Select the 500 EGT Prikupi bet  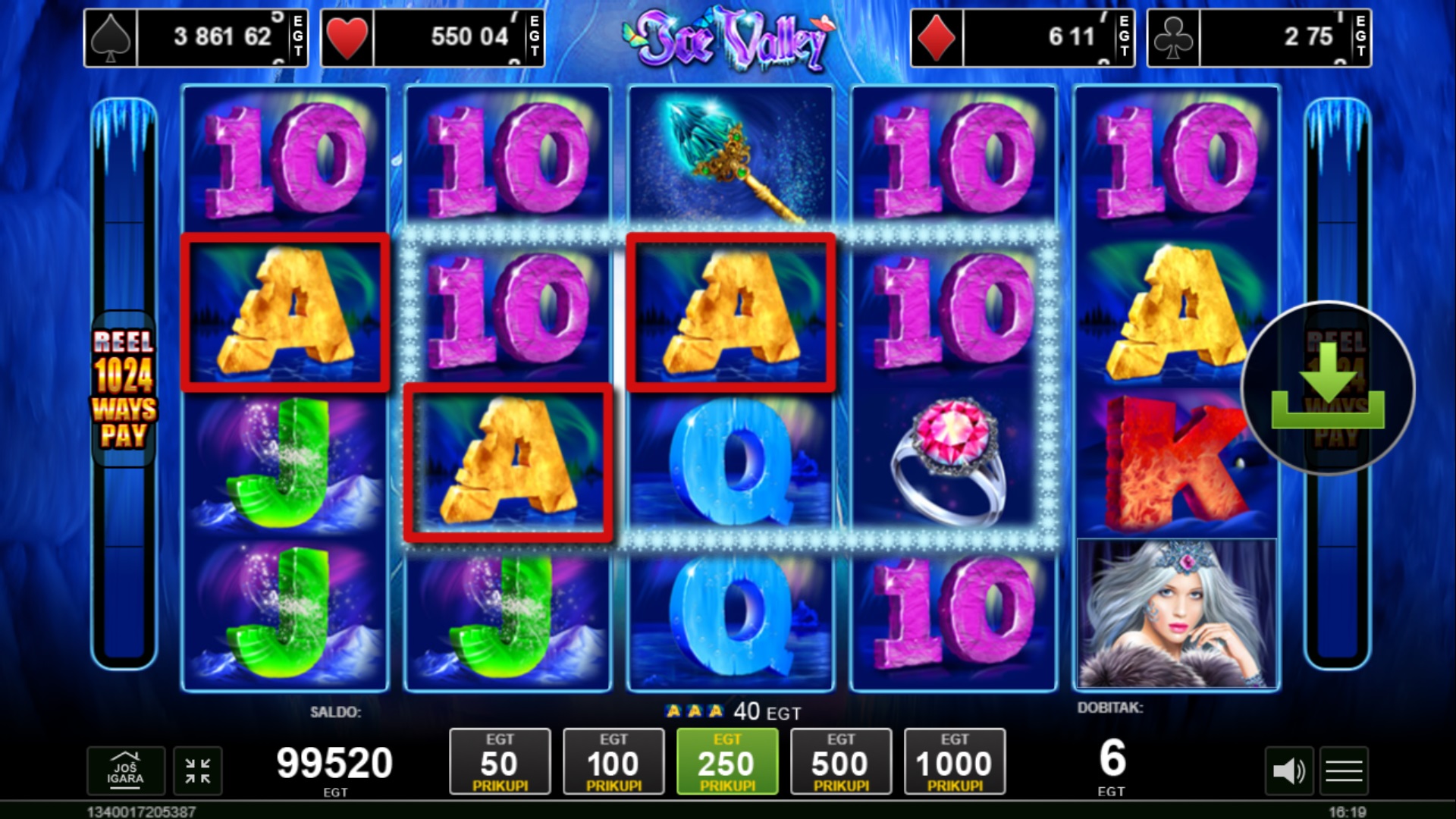841,761
